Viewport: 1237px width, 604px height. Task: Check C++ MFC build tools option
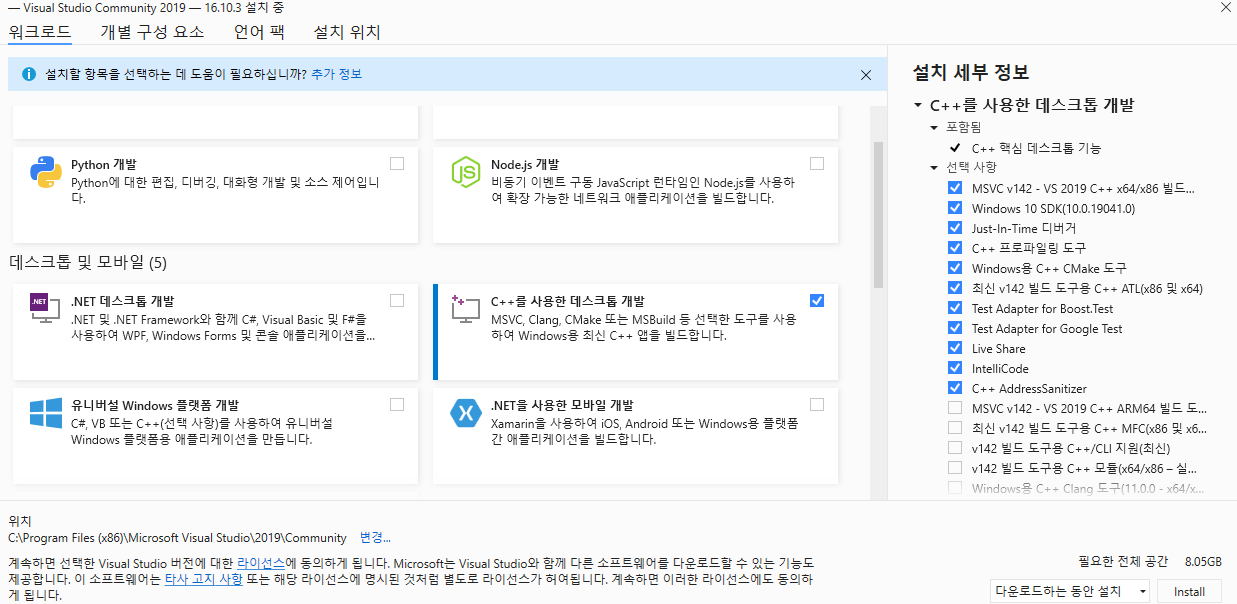[x=955, y=428]
